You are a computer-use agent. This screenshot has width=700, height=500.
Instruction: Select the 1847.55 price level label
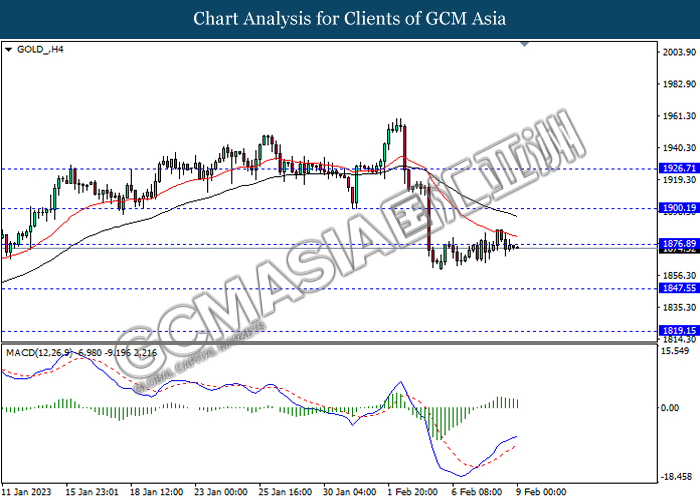679,288
